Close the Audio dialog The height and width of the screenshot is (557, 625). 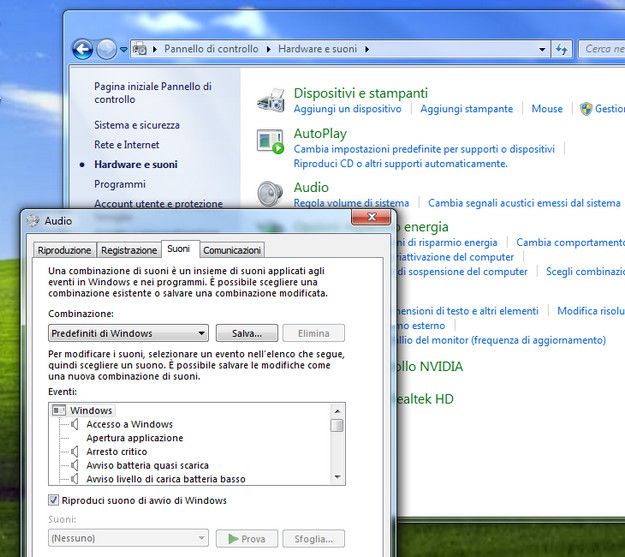click(371, 217)
